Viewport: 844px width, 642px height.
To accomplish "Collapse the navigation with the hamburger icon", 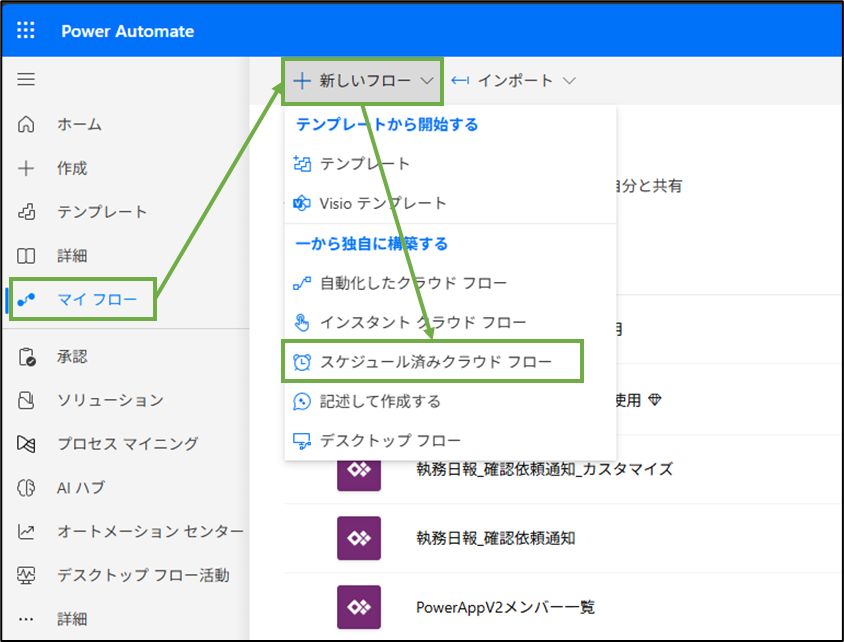I will tap(26, 79).
